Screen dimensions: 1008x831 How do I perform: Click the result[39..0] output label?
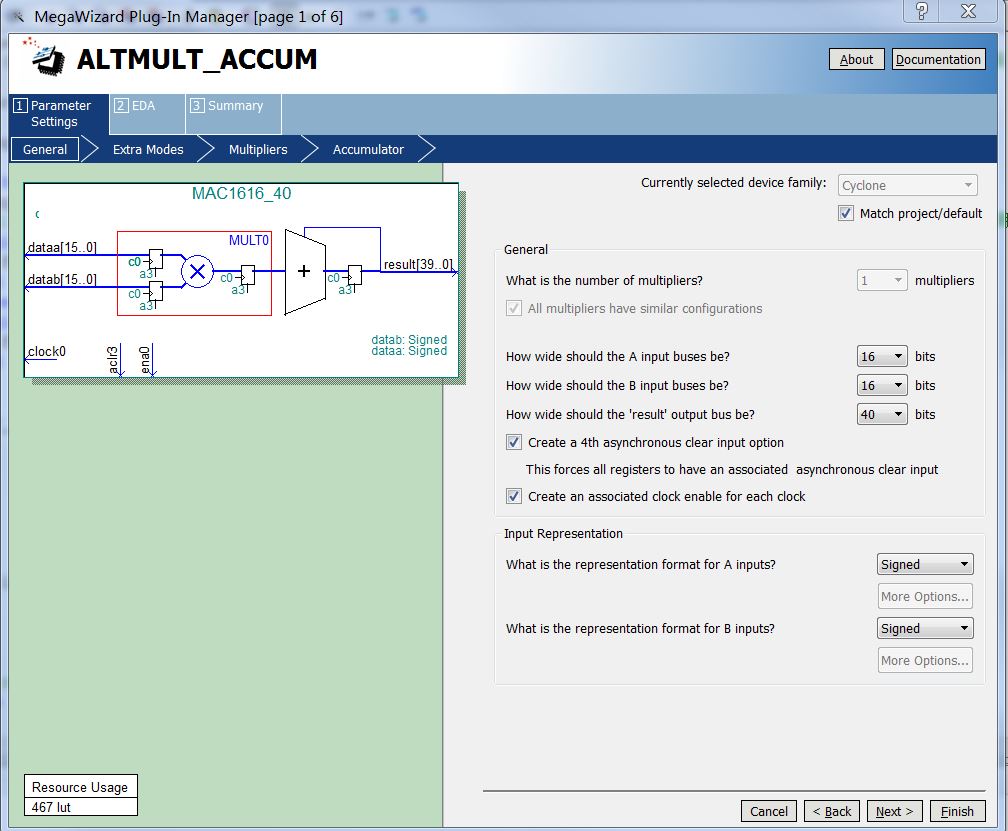(x=418, y=264)
